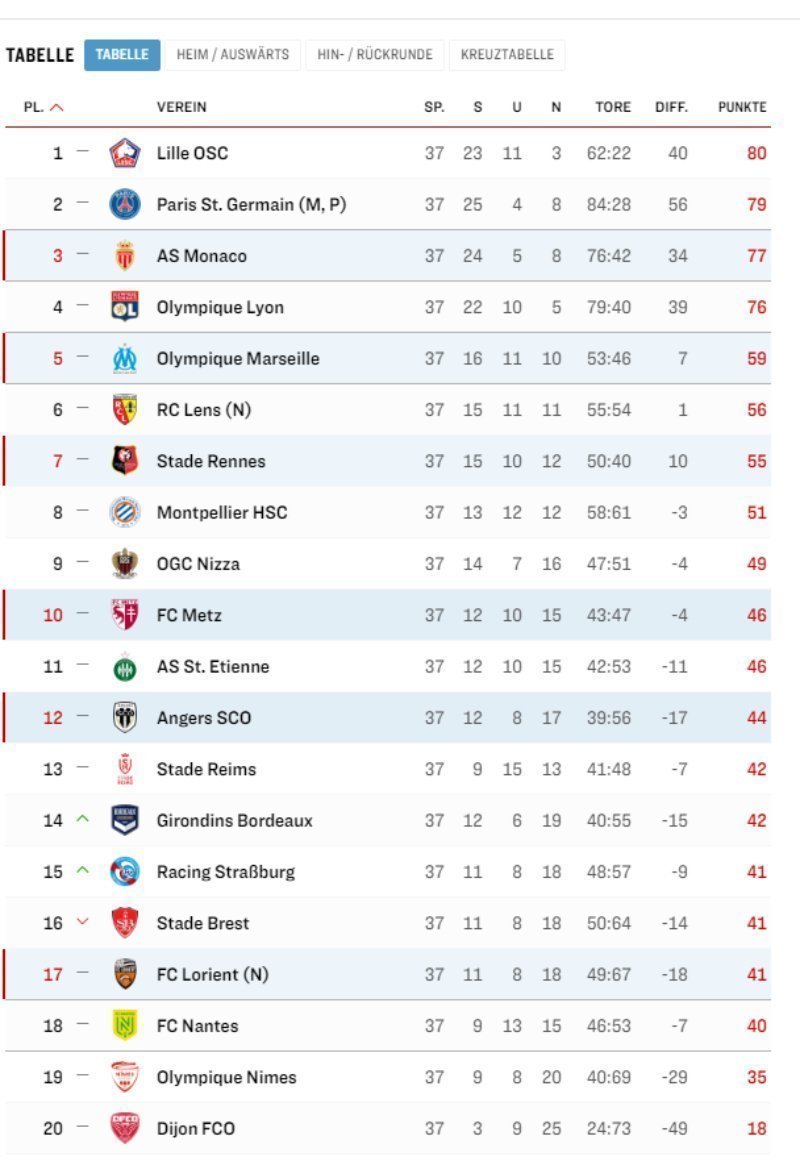Click the Paris St. Germain logo

[x=124, y=204]
